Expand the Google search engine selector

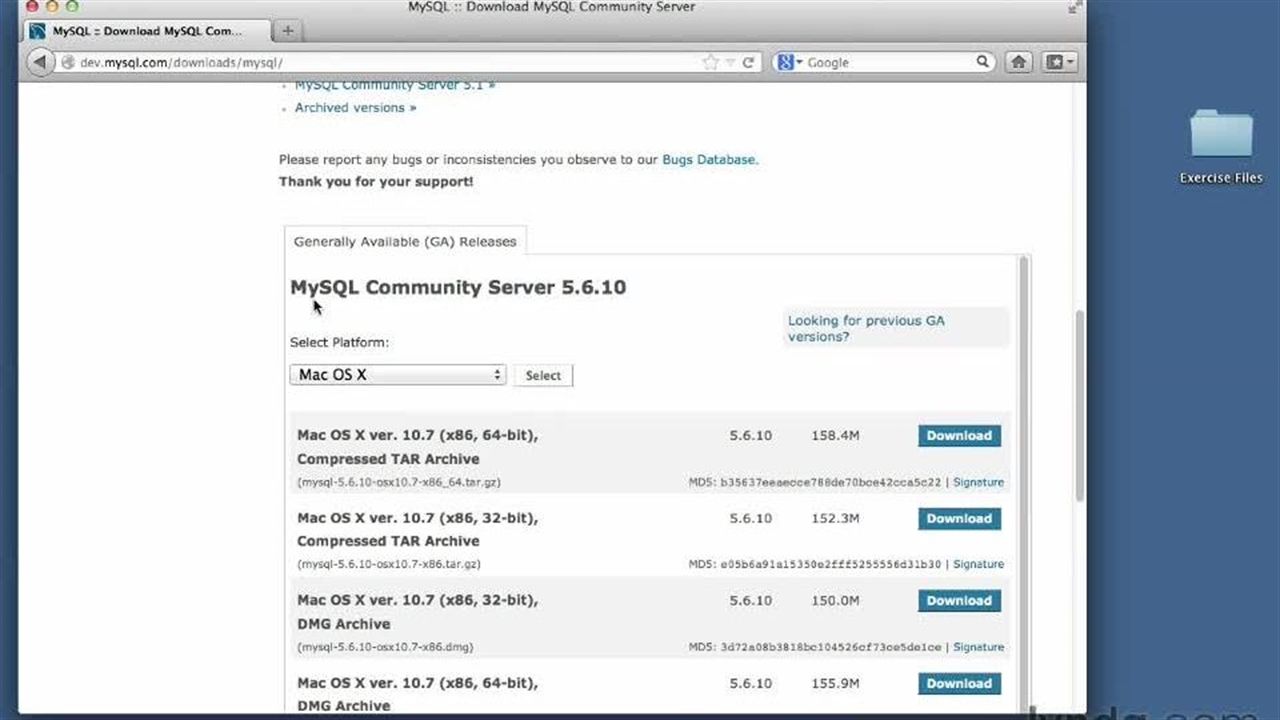tap(788, 62)
